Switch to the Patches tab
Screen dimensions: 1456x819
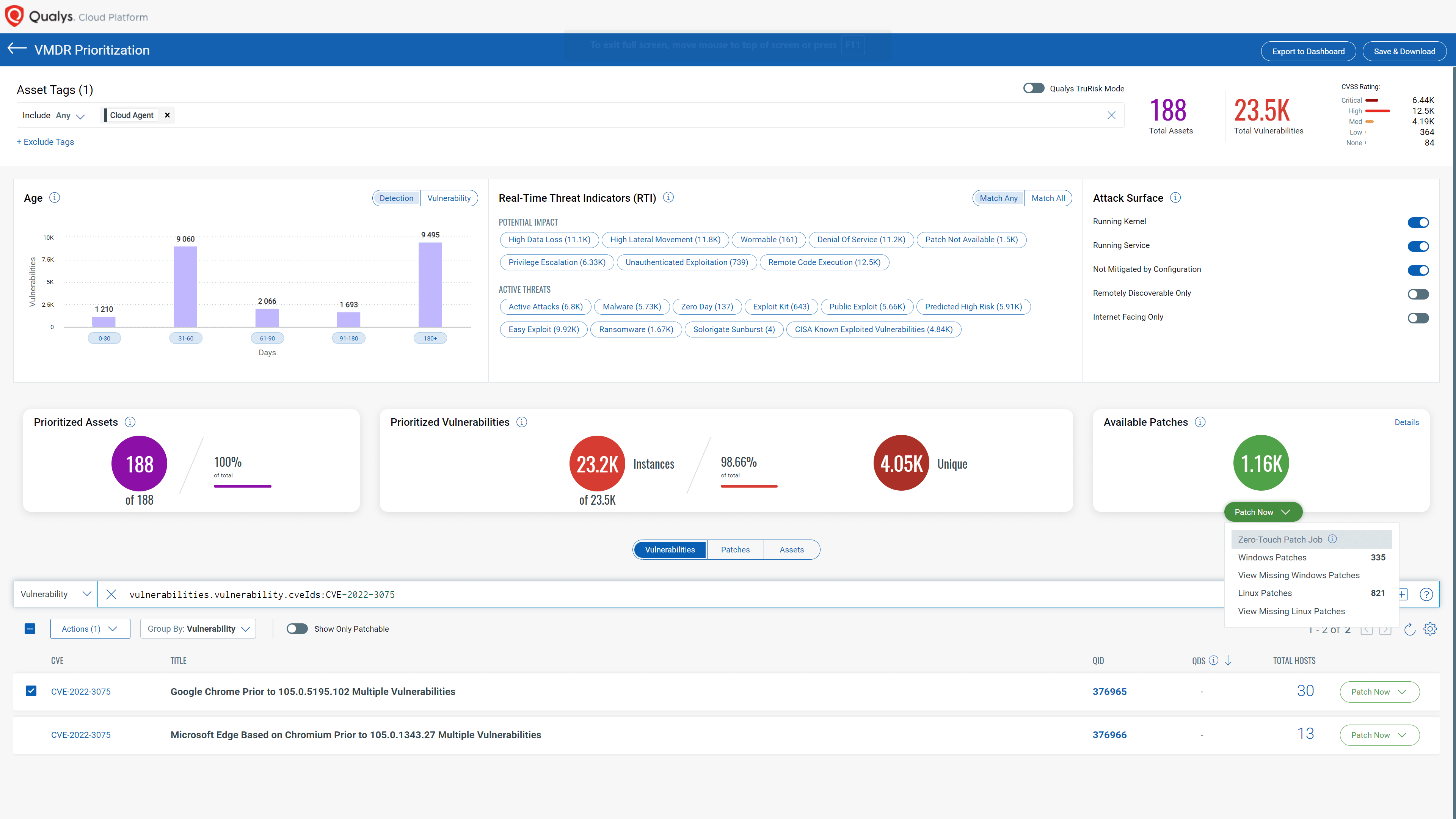point(735,549)
